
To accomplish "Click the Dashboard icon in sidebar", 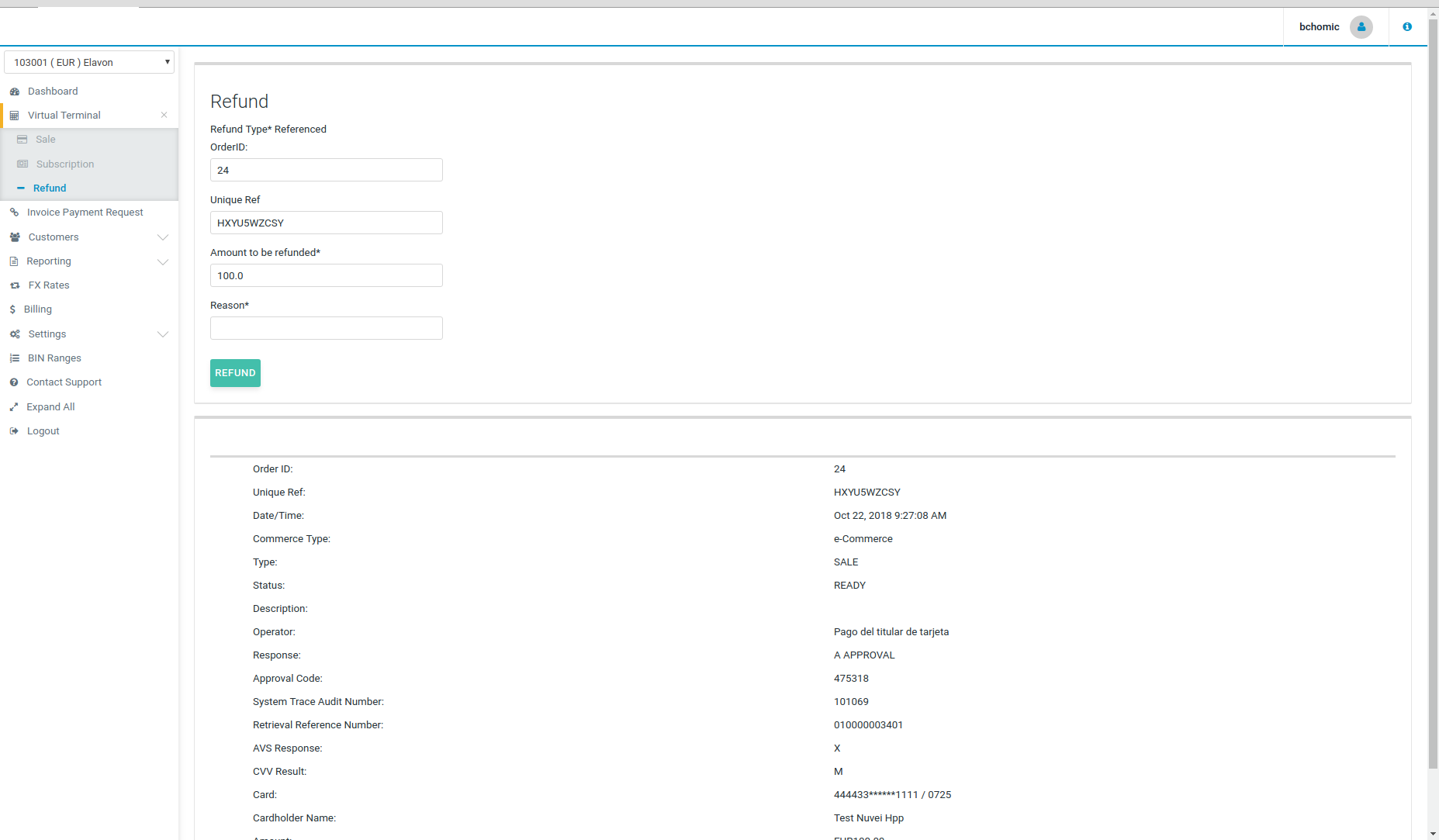I will (x=15, y=92).
